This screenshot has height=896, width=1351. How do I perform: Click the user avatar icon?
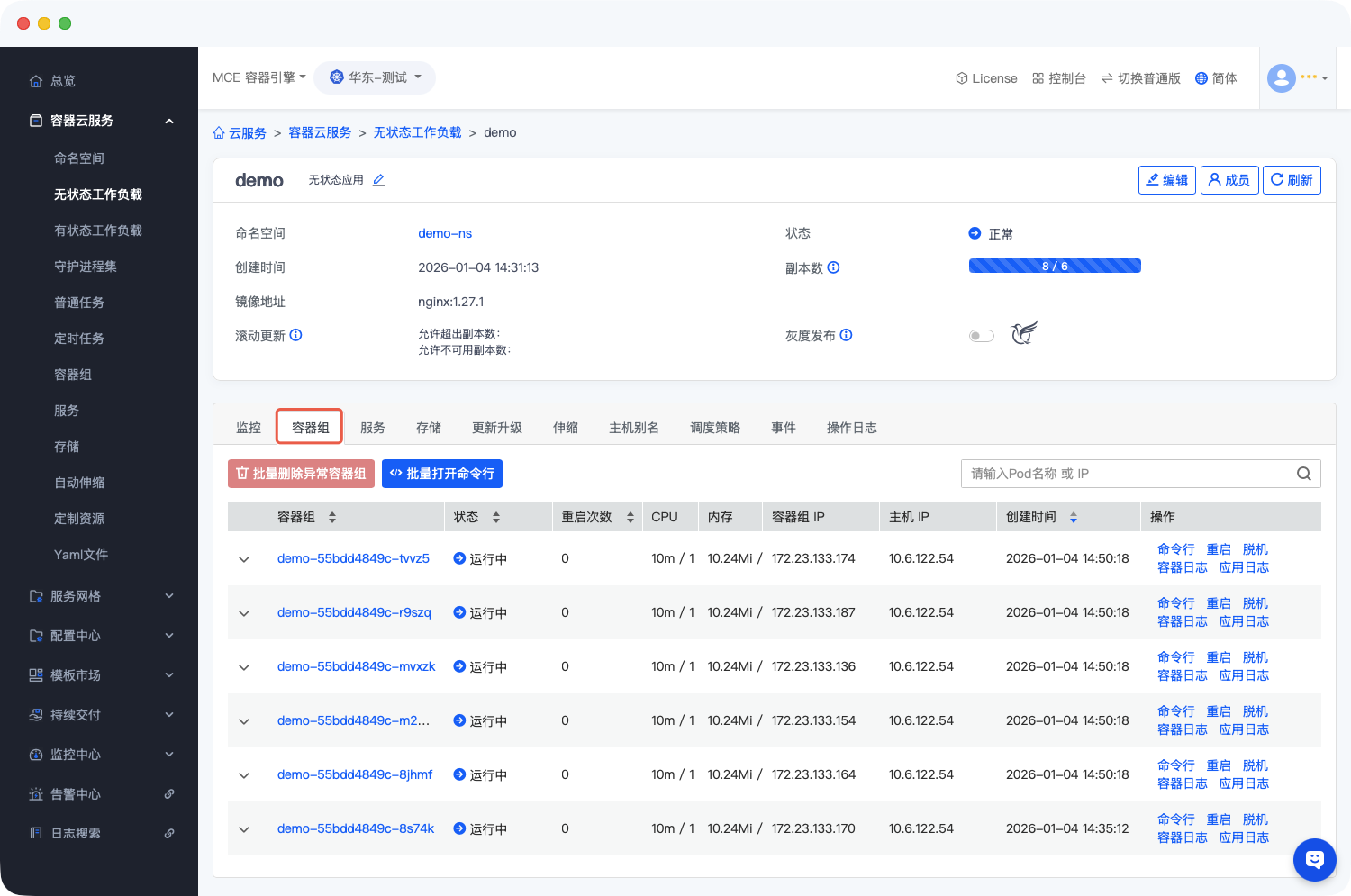pyautogui.click(x=1281, y=78)
